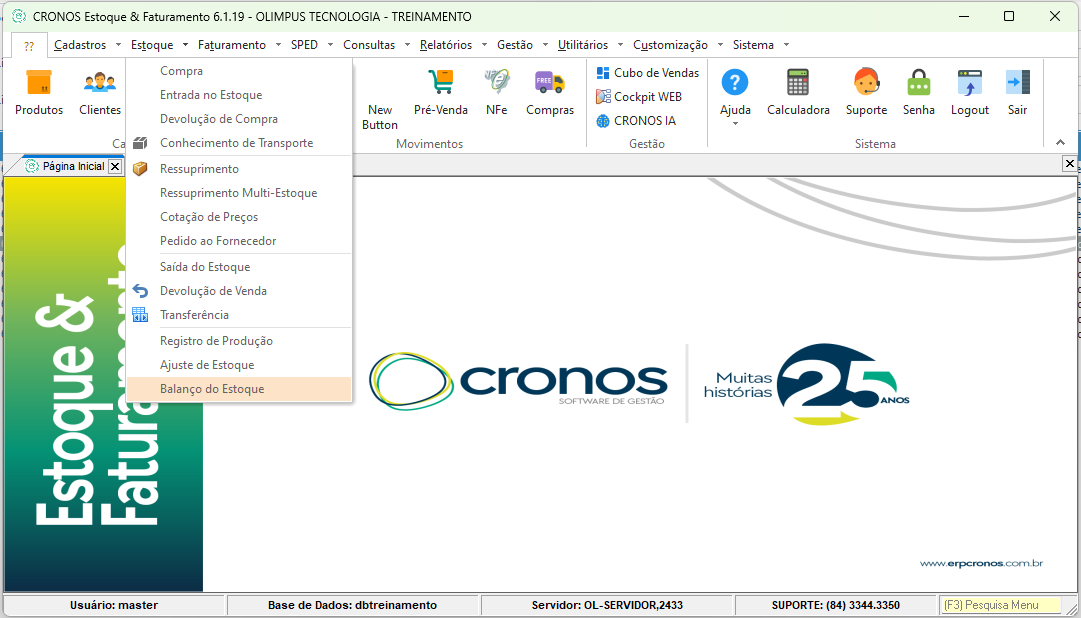Select Balanço do Estoque menu entry
1081x618 pixels.
[x=212, y=389]
